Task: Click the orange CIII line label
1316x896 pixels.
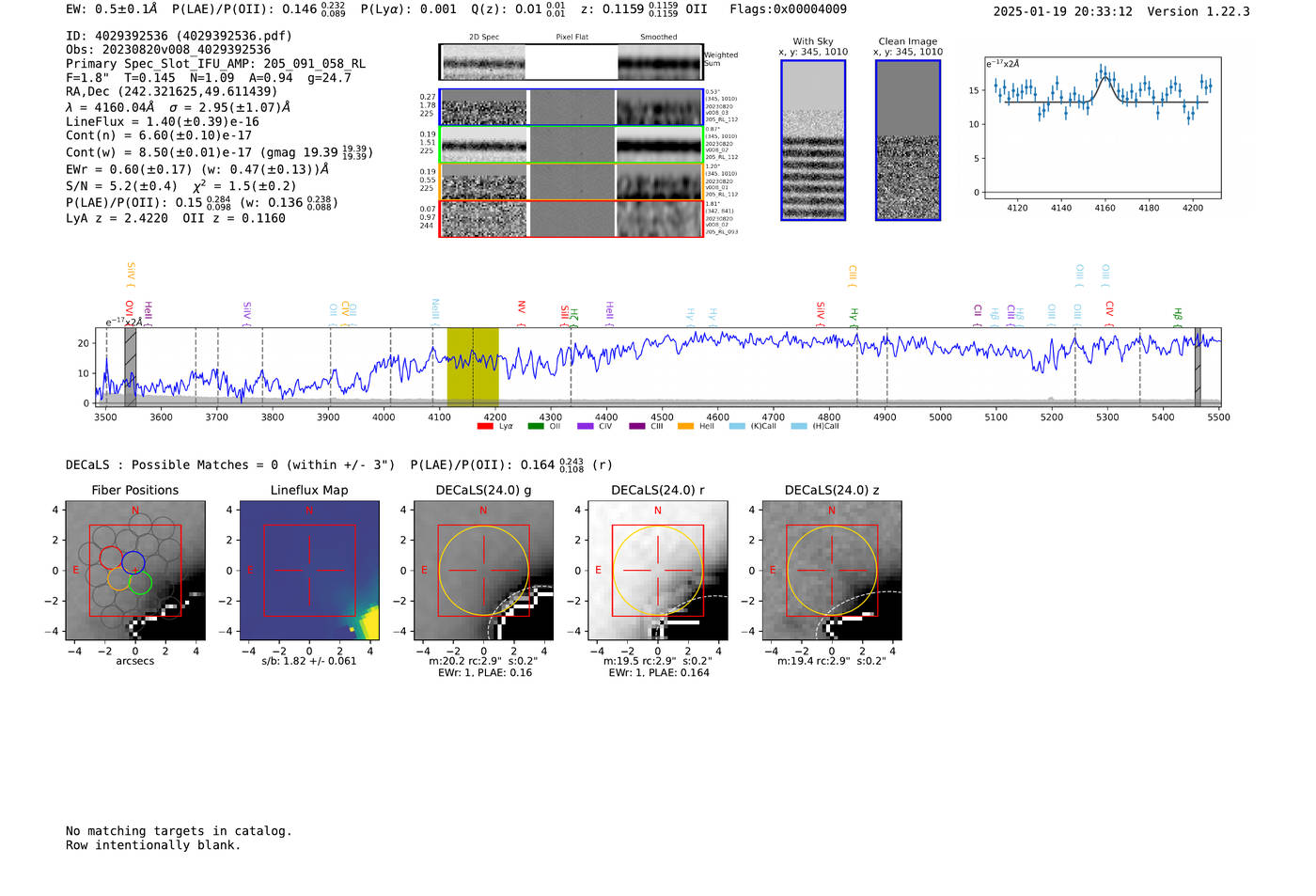Action: 853,275
